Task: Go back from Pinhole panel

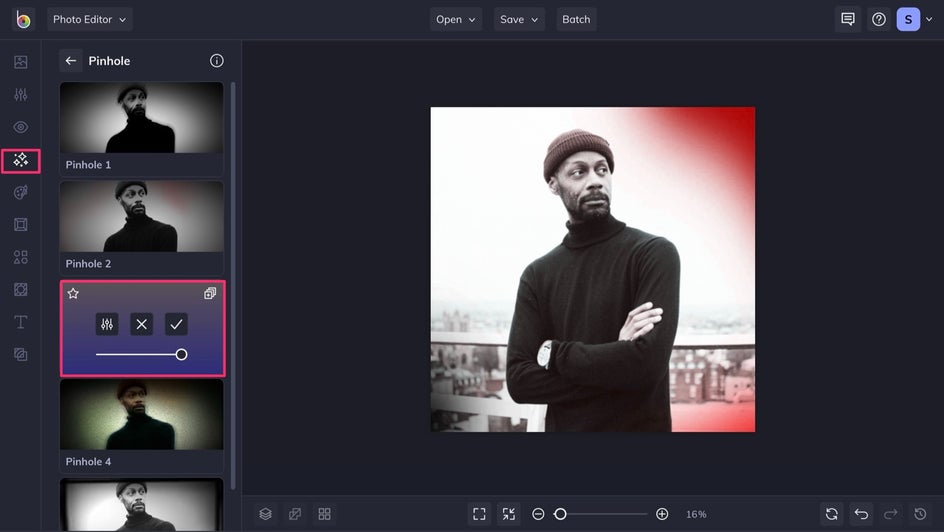Action: [x=71, y=61]
